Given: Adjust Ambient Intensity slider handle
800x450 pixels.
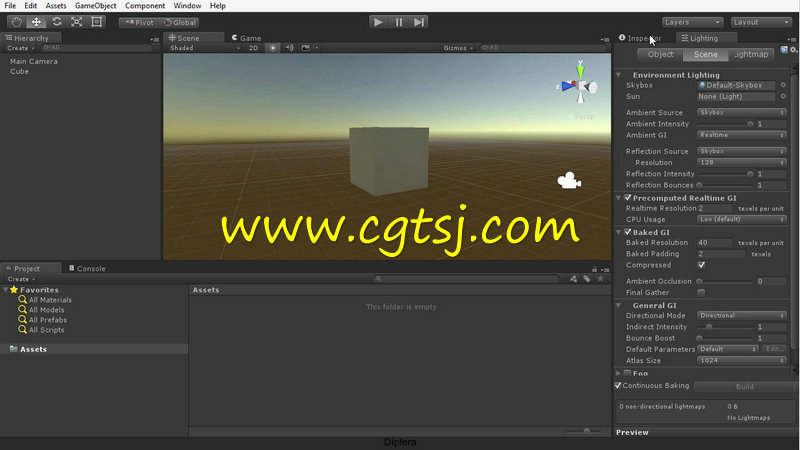Looking at the screenshot, I should click(750, 124).
